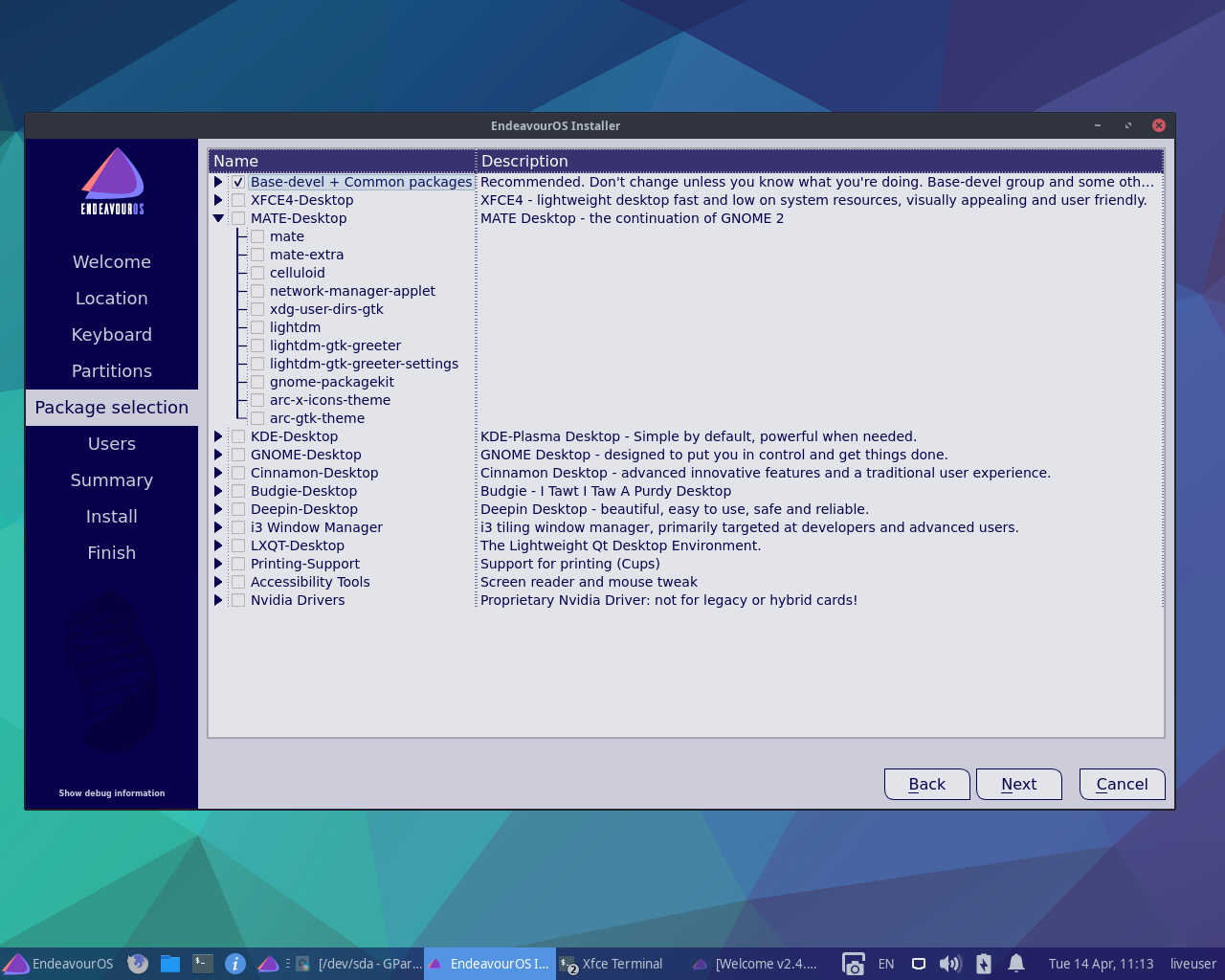Image resolution: width=1225 pixels, height=980 pixels.
Task: Expand the i3 Window Manager group
Action: click(x=218, y=527)
